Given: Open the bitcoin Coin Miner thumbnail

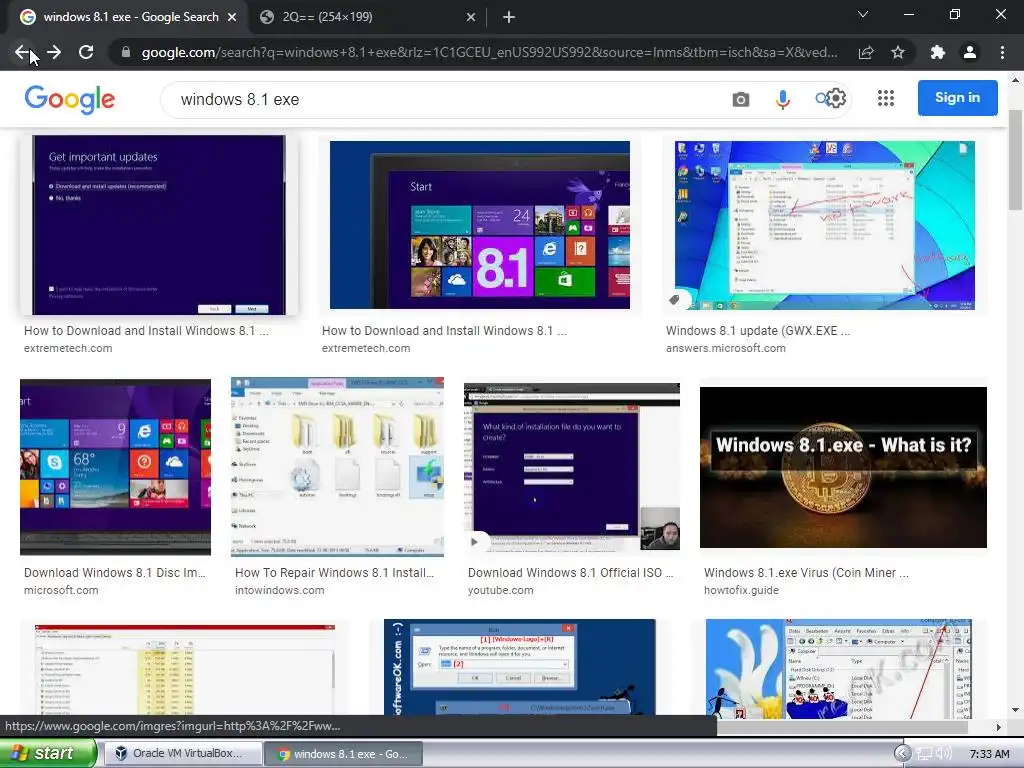Looking at the screenshot, I should click(x=843, y=467).
